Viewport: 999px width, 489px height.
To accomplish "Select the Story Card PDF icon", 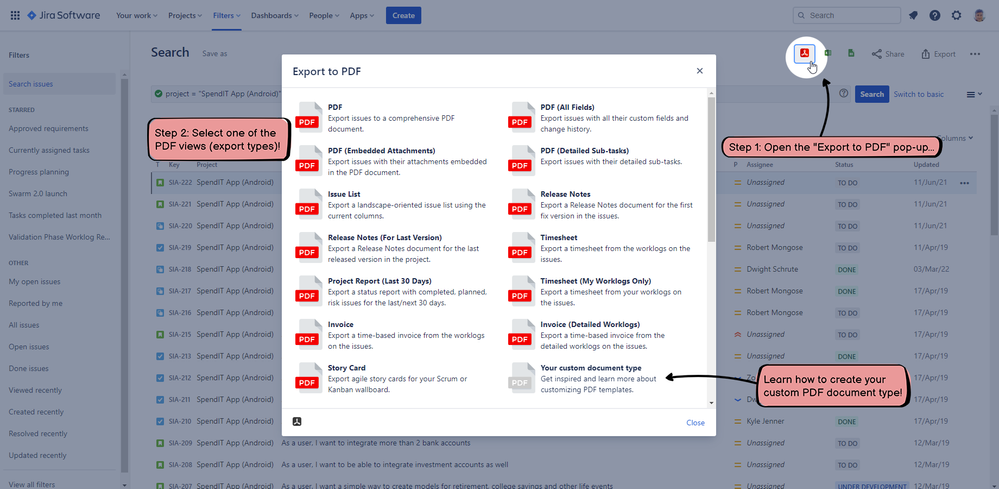I will pos(307,376).
